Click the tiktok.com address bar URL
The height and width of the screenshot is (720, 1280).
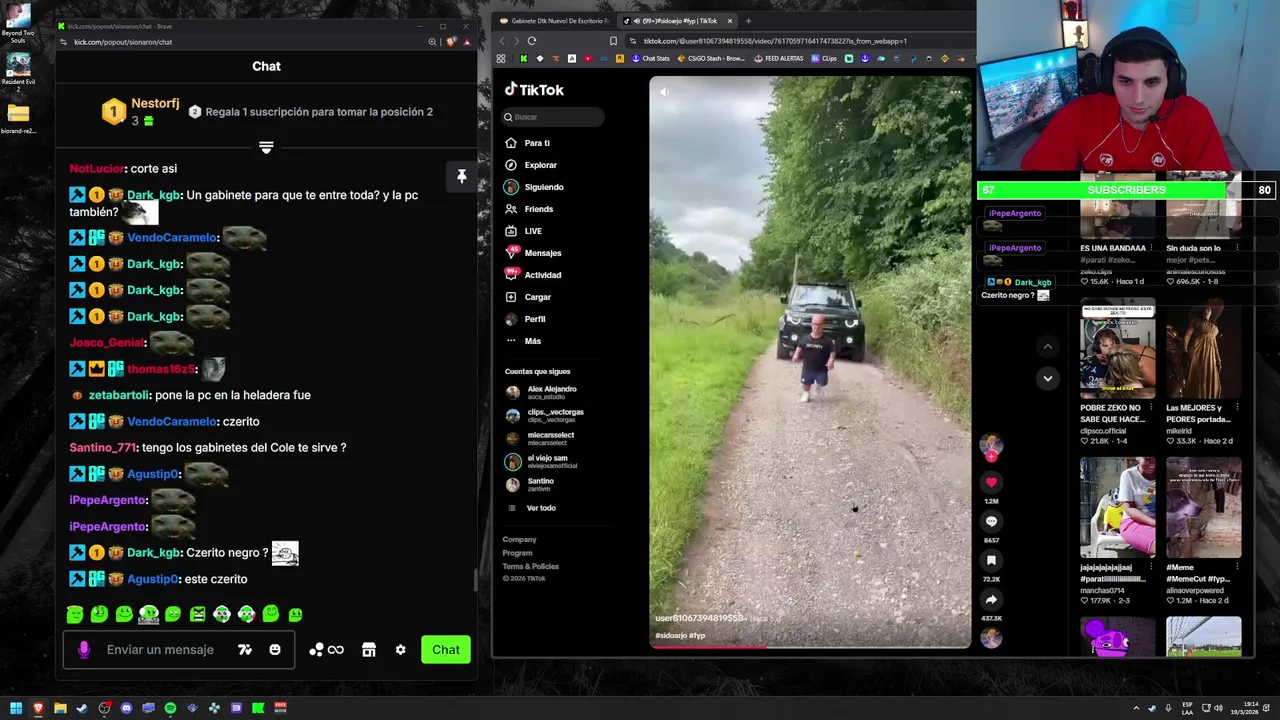775,41
